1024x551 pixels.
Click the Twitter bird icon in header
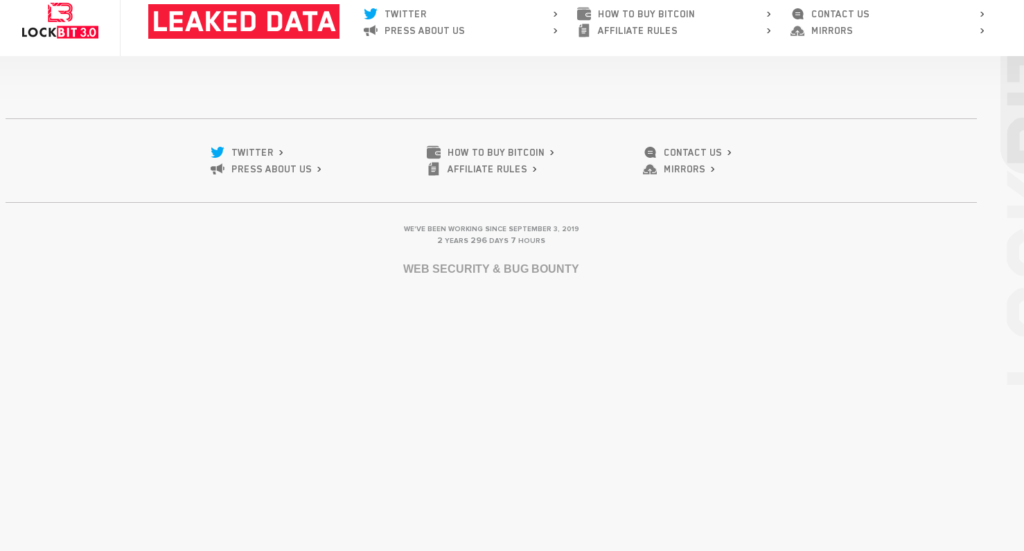[370, 14]
